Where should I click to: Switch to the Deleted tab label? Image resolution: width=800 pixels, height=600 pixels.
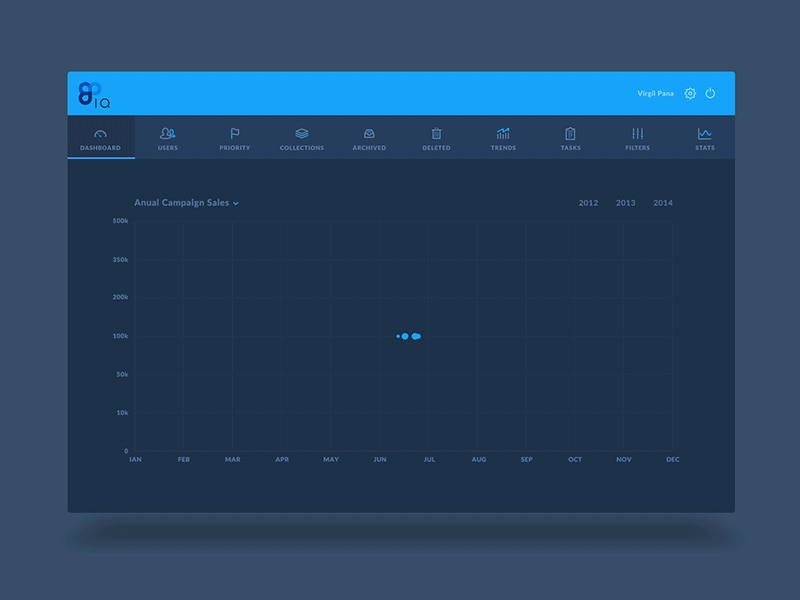click(x=436, y=148)
